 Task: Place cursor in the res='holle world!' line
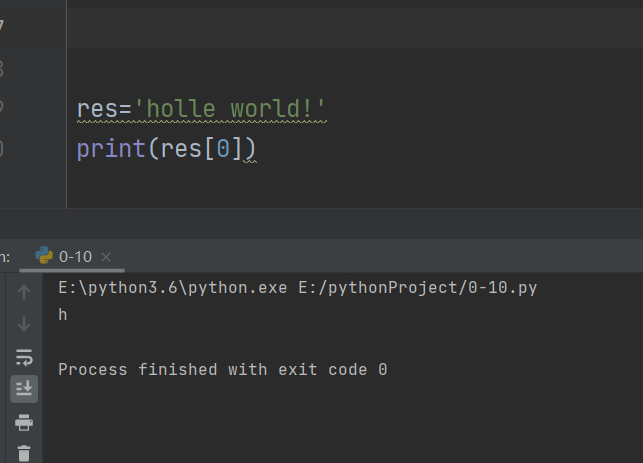point(201,109)
